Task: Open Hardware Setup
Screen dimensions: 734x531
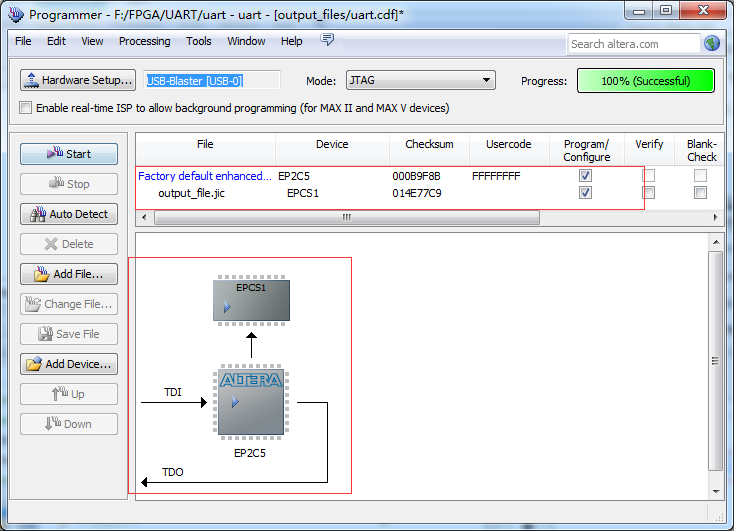Action: (78, 80)
